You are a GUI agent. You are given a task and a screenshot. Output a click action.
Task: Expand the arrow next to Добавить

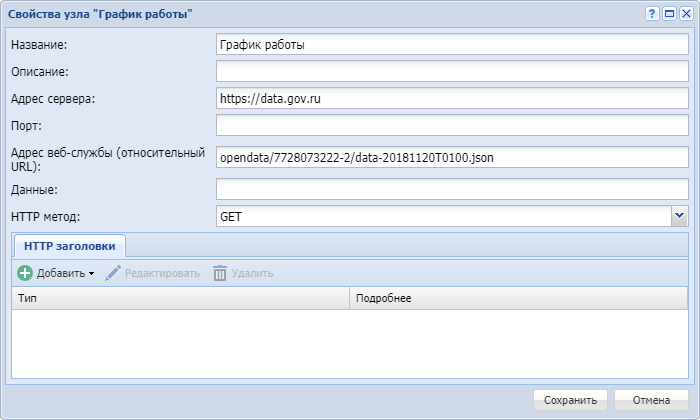[91, 274]
